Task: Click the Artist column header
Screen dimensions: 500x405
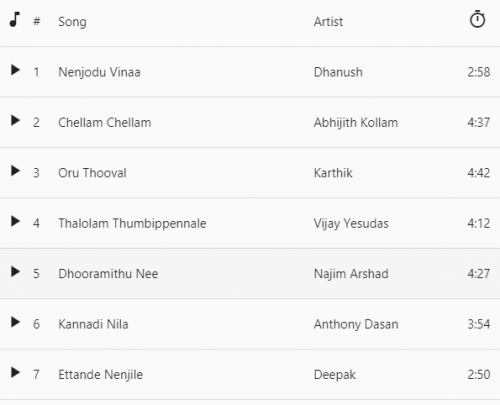Action: [328, 22]
